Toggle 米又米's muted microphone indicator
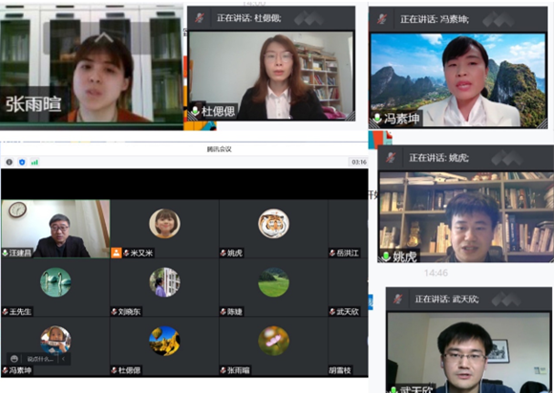The width and height of the screenshot is (554, 393). pos(126,253)
